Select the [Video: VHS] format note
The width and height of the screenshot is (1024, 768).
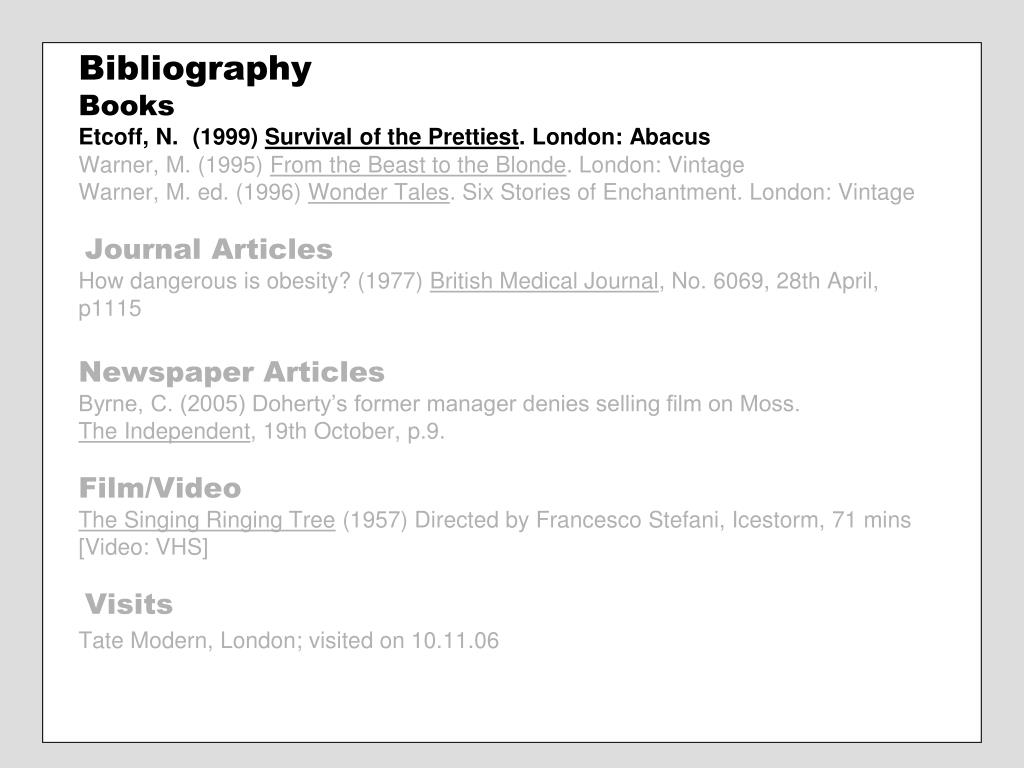[x=144, y=548]
